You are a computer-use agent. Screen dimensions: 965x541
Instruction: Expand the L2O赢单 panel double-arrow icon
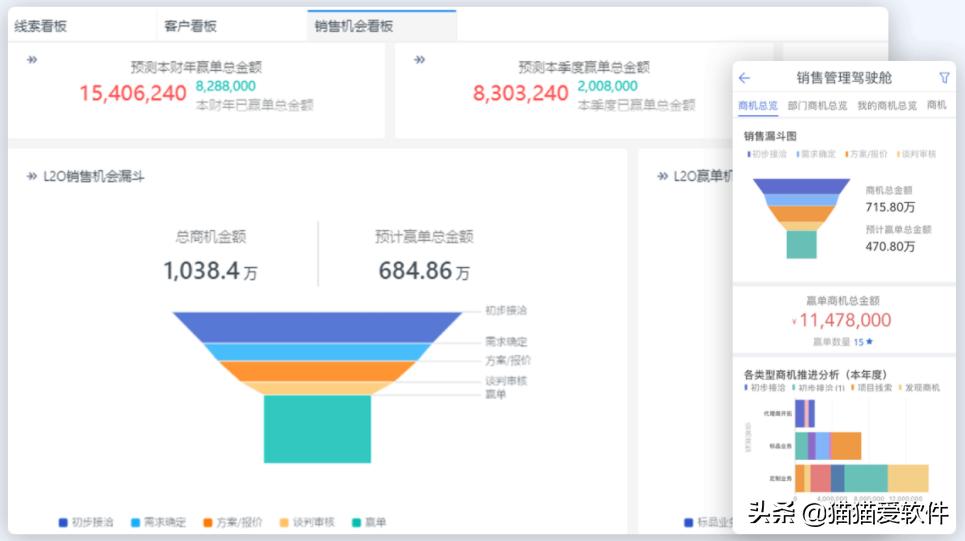pos(663,177)
